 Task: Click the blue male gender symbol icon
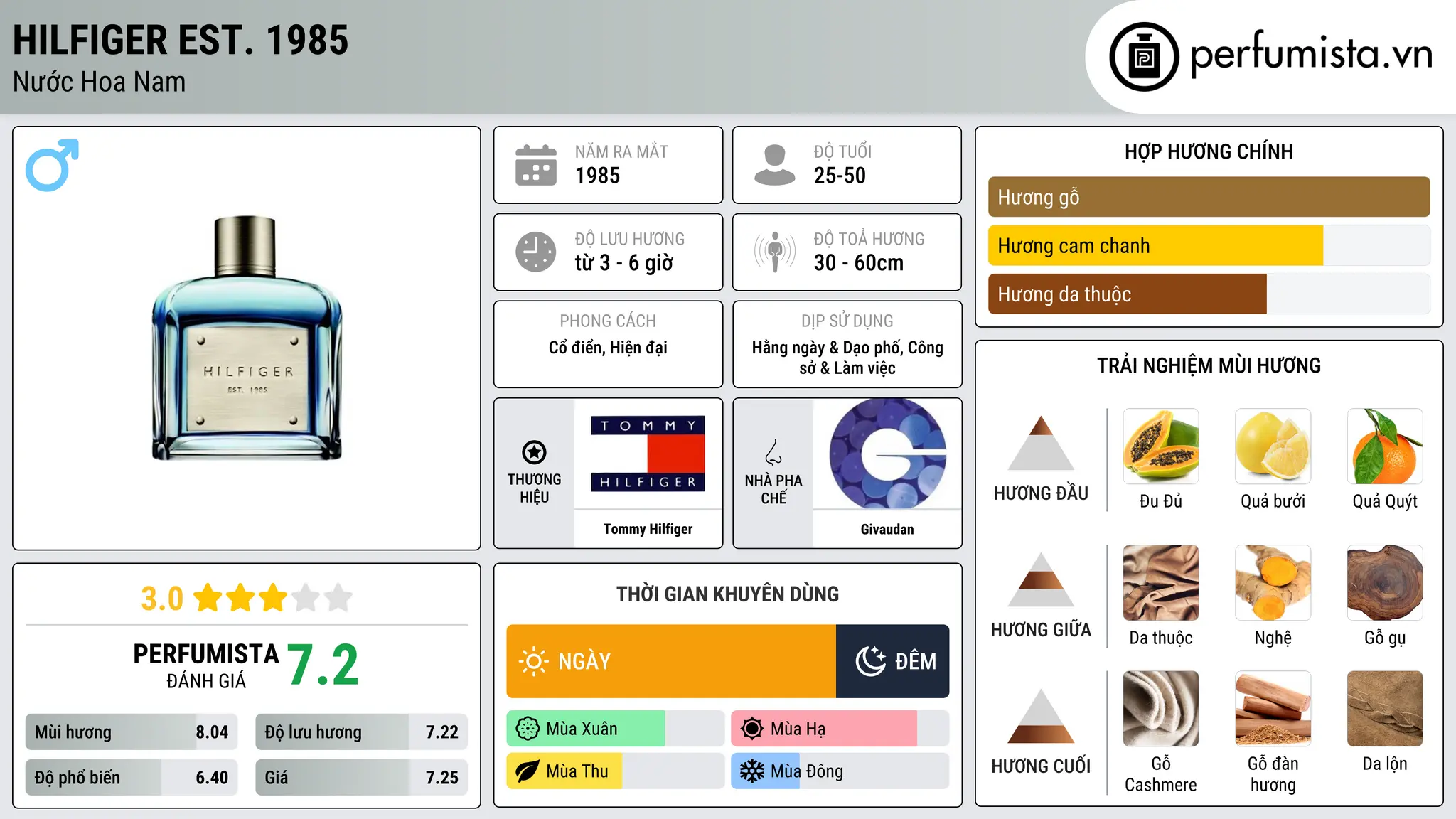pos(52,165)
